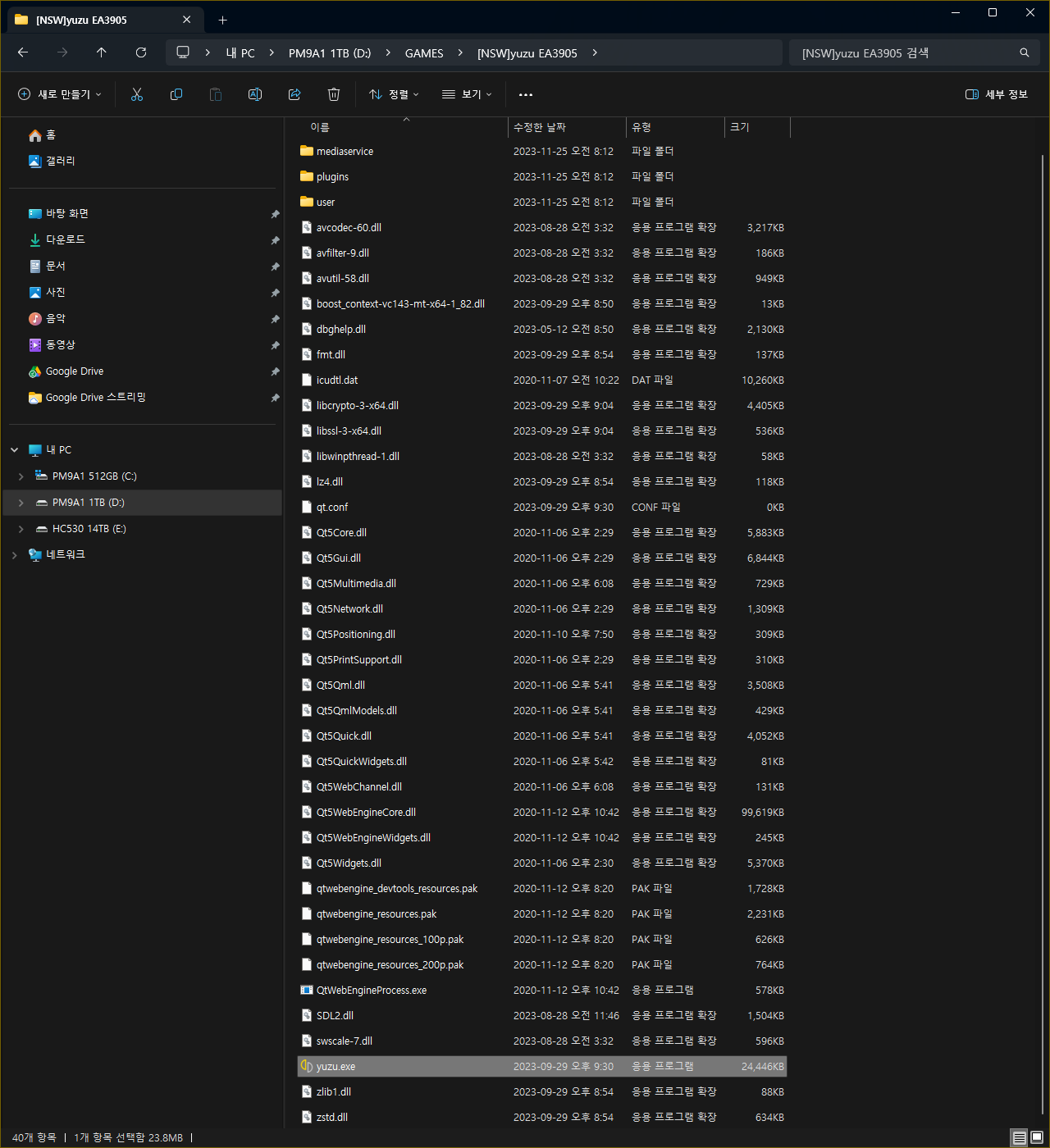Click the Rename icon in toolbar
The height and width of the screenshot is (1148, 1050).
pyautogui.click(x=255, y=94)
